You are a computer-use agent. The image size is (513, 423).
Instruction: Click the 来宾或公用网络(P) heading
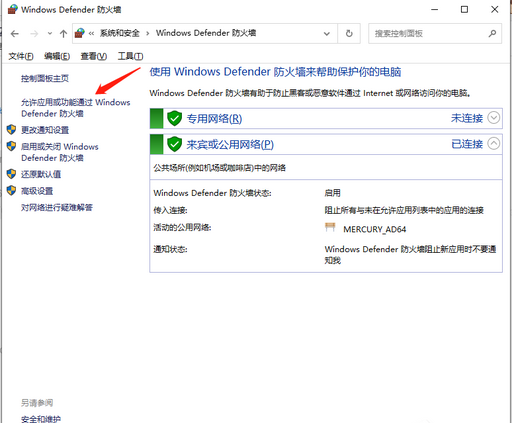230,145
